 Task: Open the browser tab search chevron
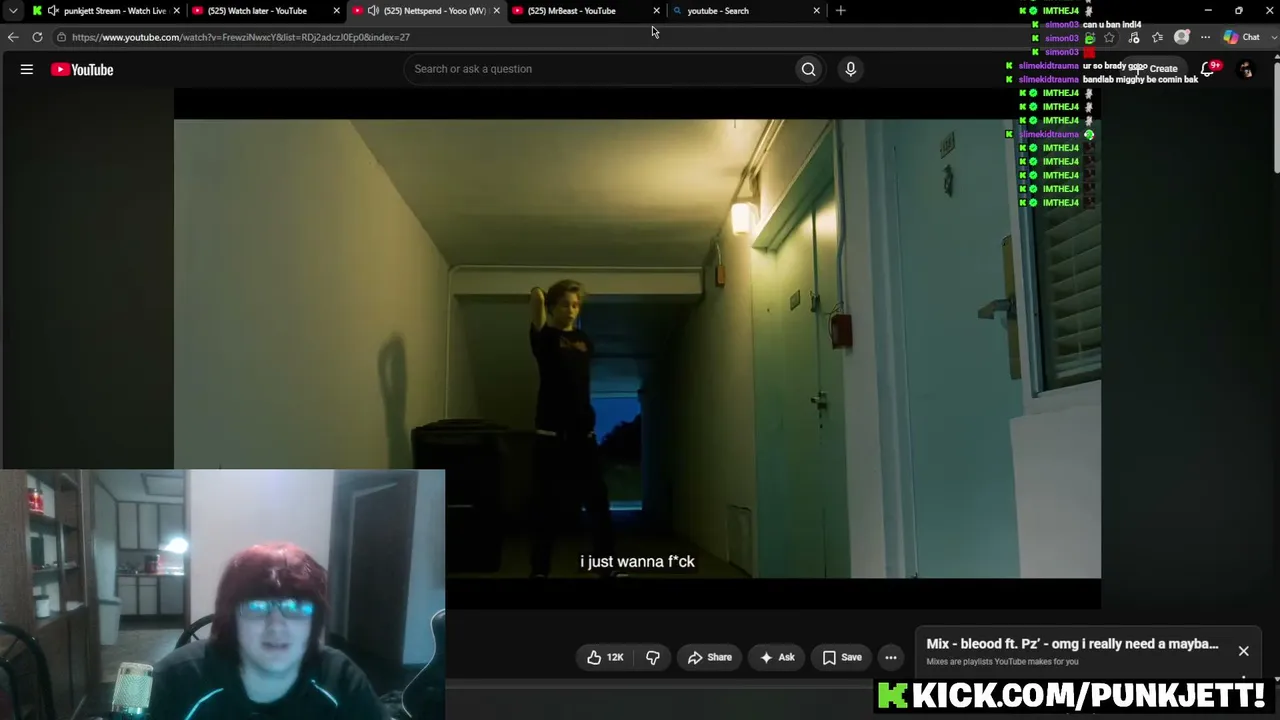coord(13,11)
